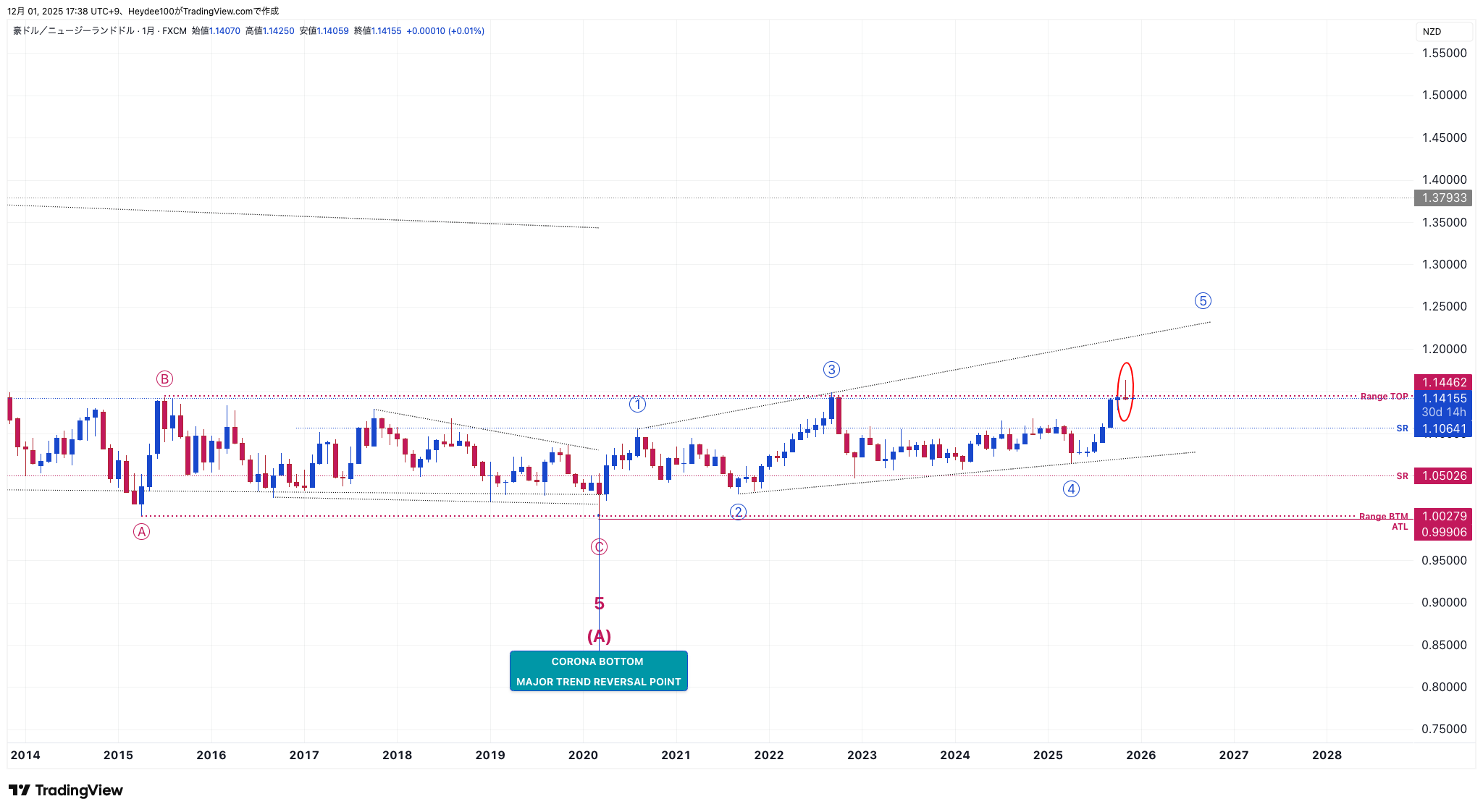Select blue circled wave 5 marker

[1203, 301]
